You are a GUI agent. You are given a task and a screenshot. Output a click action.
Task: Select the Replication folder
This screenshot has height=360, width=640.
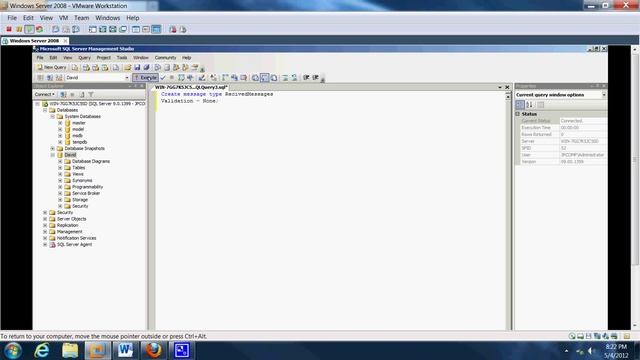point(67,225)
